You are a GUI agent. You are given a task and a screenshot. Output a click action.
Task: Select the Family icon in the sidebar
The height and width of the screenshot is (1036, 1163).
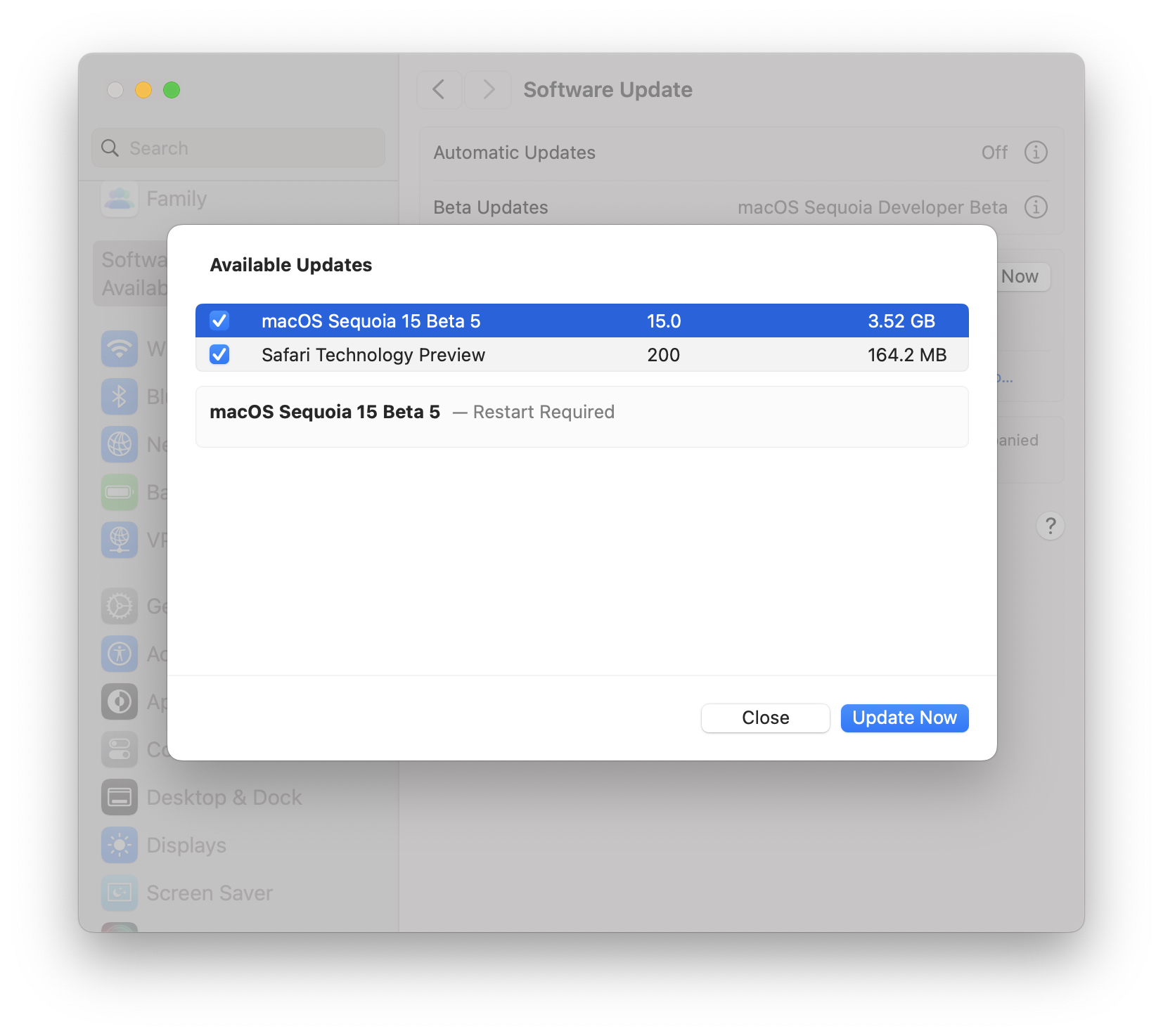[x=120, y=199]
